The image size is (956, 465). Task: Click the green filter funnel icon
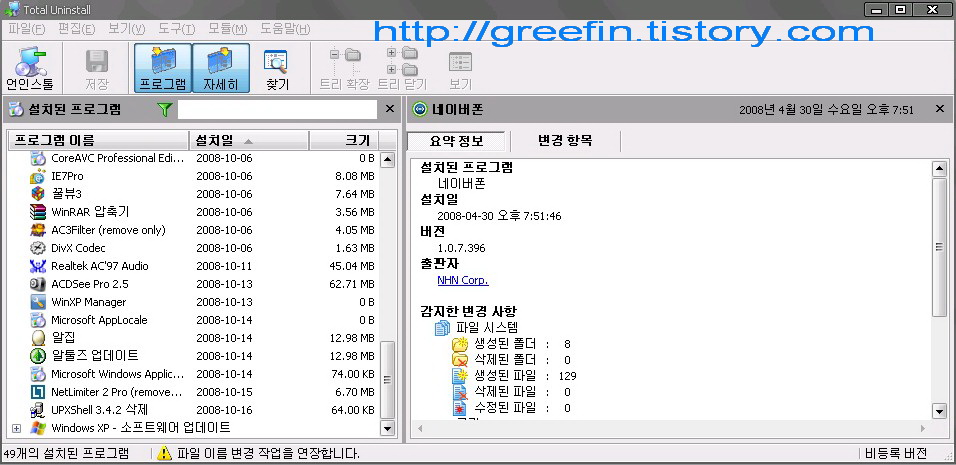click(164, 110)
